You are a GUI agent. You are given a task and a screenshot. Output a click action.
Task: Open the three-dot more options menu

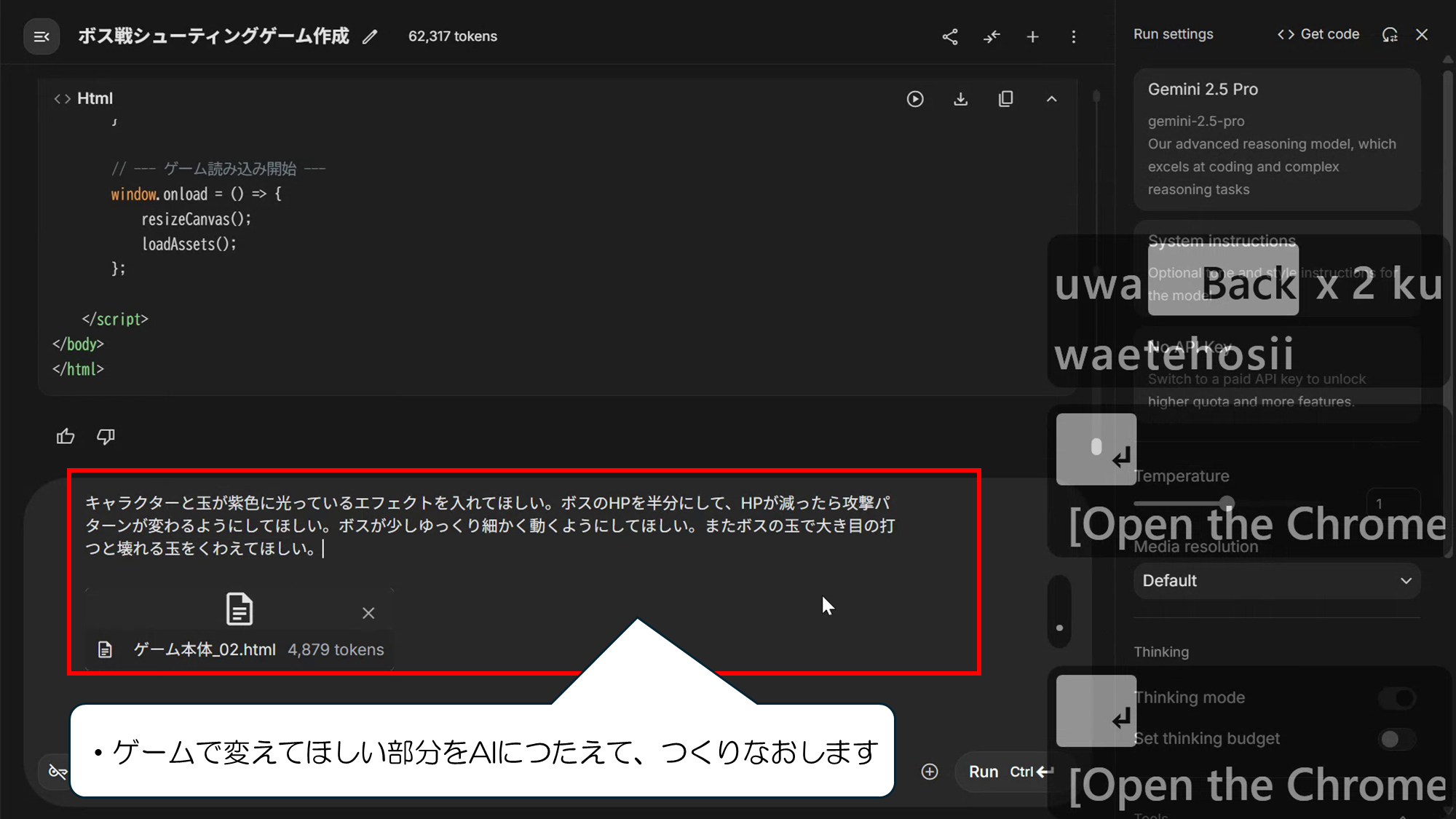coord(1074,36)
